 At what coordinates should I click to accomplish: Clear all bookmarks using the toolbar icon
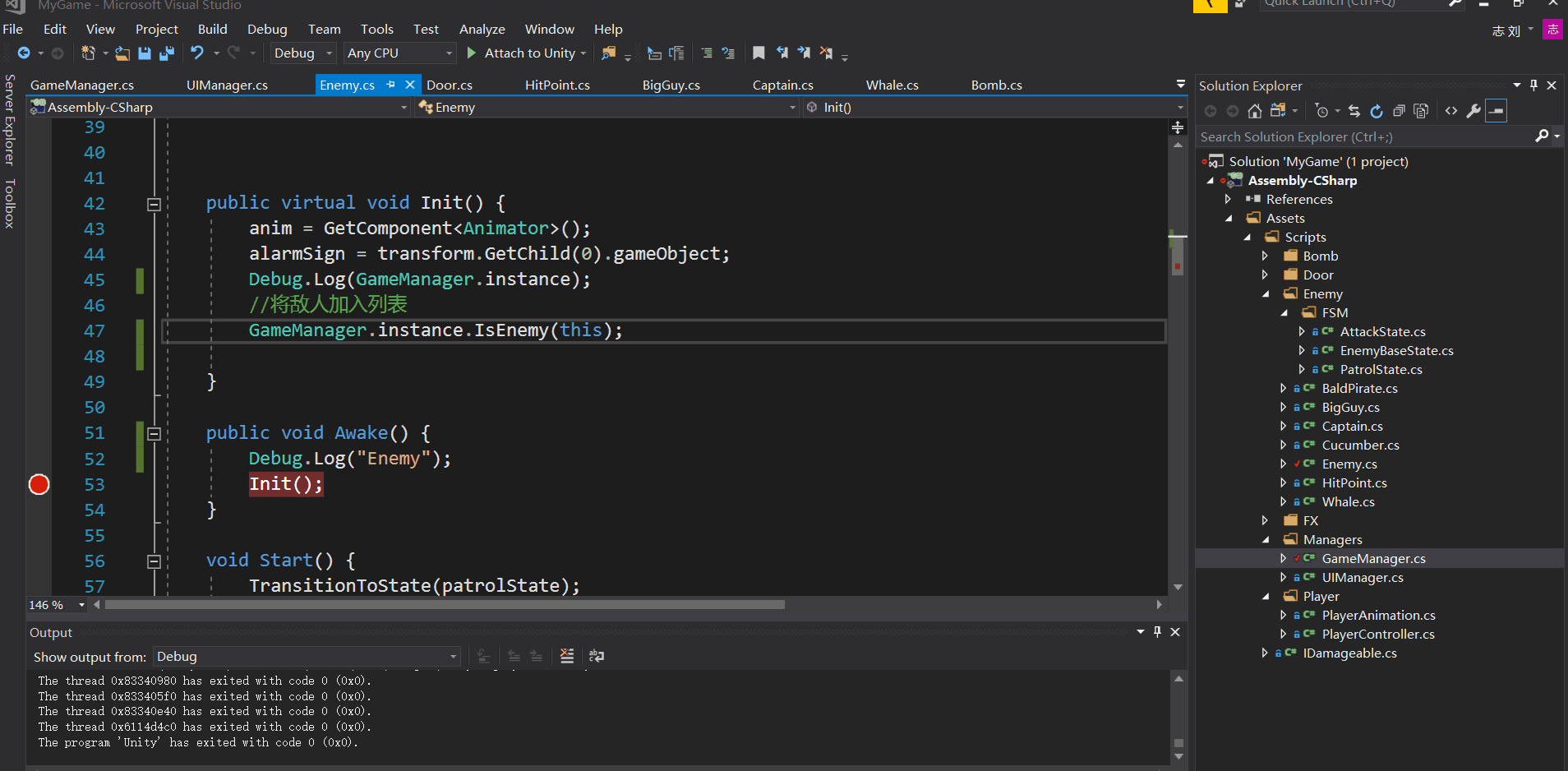click(x=826, y=53)
